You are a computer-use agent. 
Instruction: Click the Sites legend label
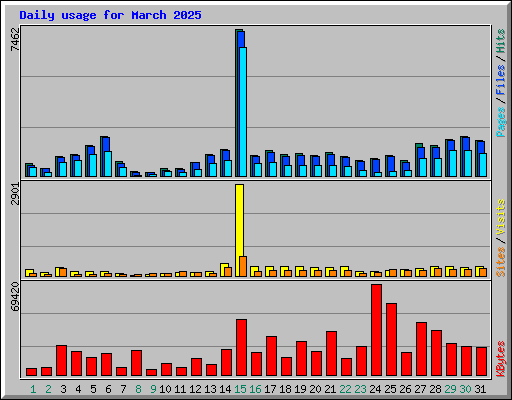501,262
